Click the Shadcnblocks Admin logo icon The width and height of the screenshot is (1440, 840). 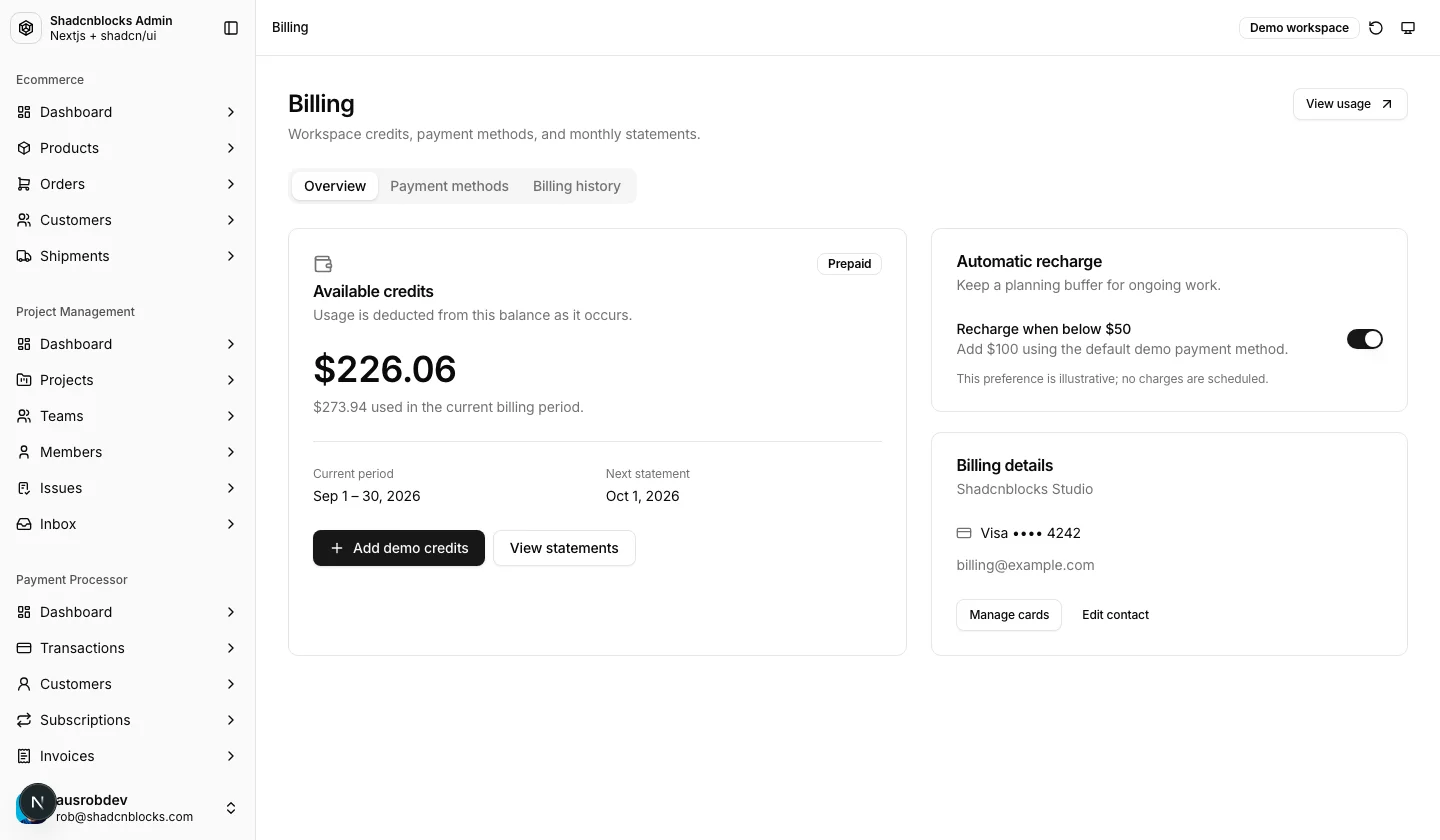point(26,28)
